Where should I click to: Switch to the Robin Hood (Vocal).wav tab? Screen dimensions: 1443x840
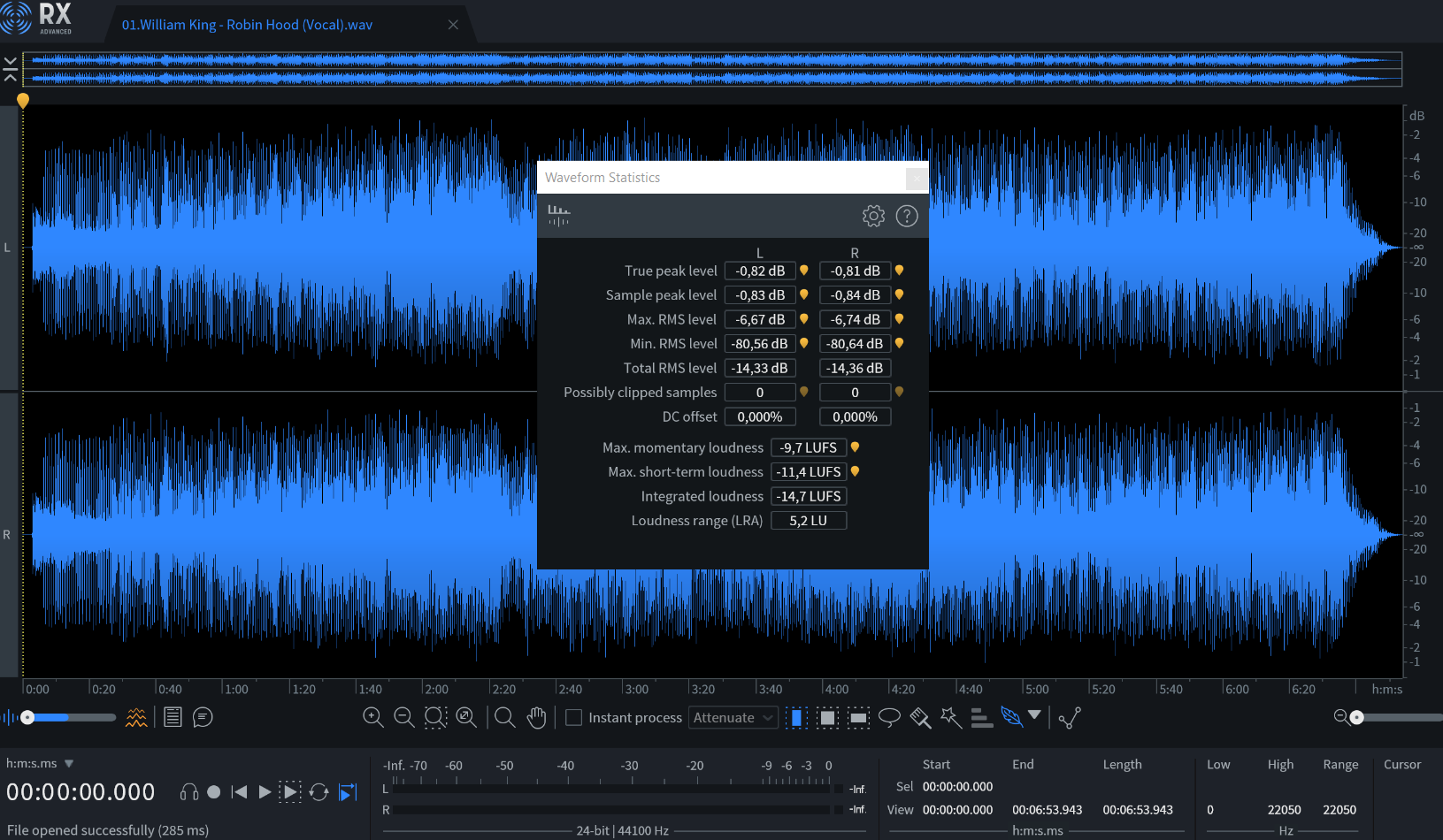click(x=247, y=25)
